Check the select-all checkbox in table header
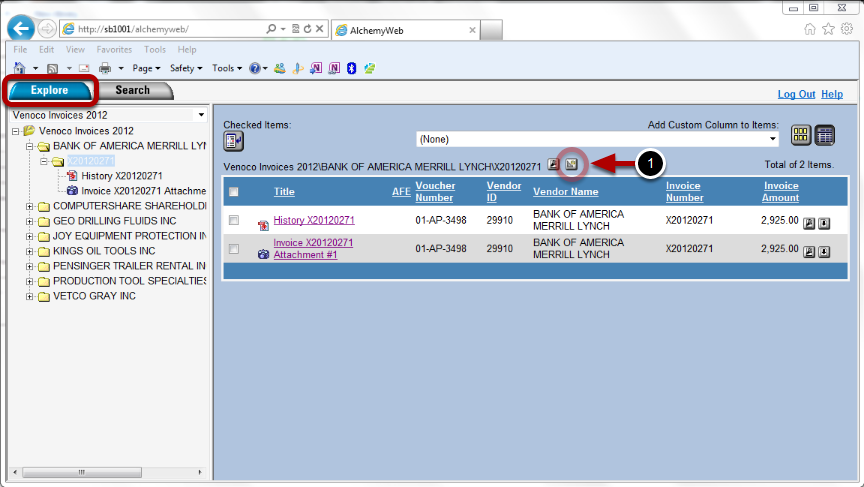 [234, 192]
